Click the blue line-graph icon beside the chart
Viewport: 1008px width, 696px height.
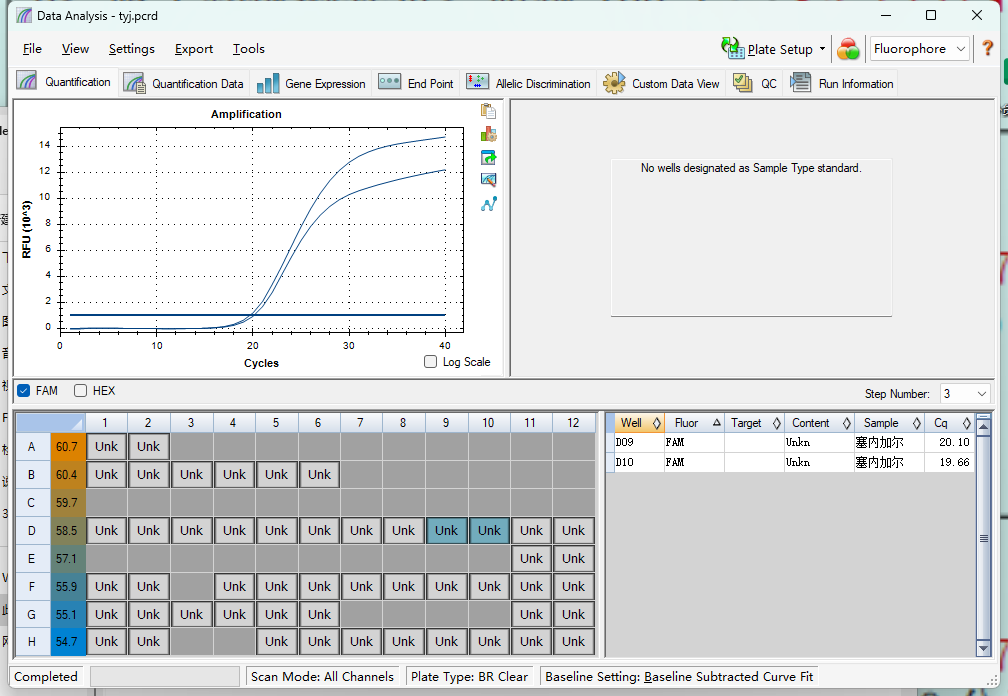pyautogui.click(x=489, y=204)
